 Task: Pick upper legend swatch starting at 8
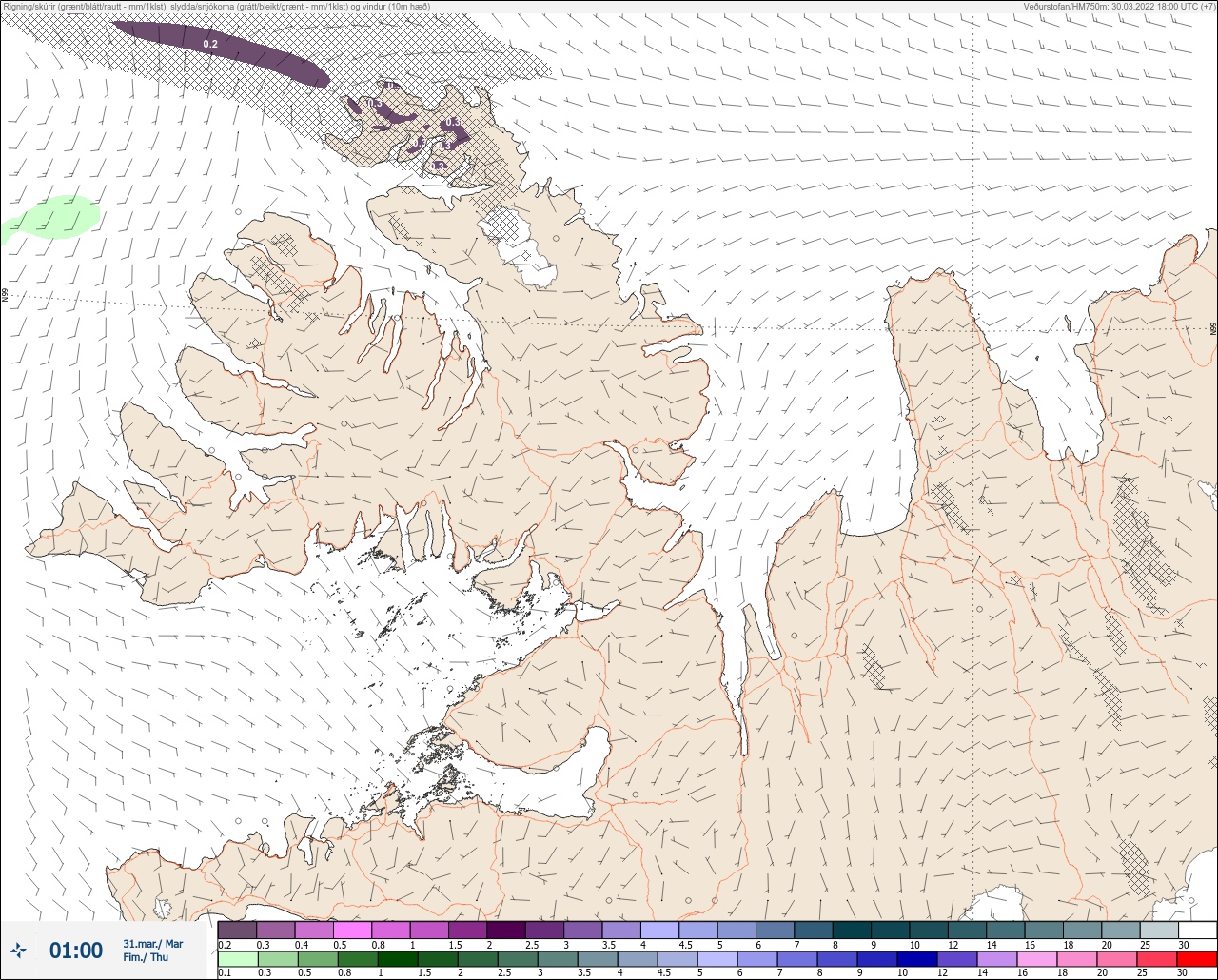(x=852, y=930)
